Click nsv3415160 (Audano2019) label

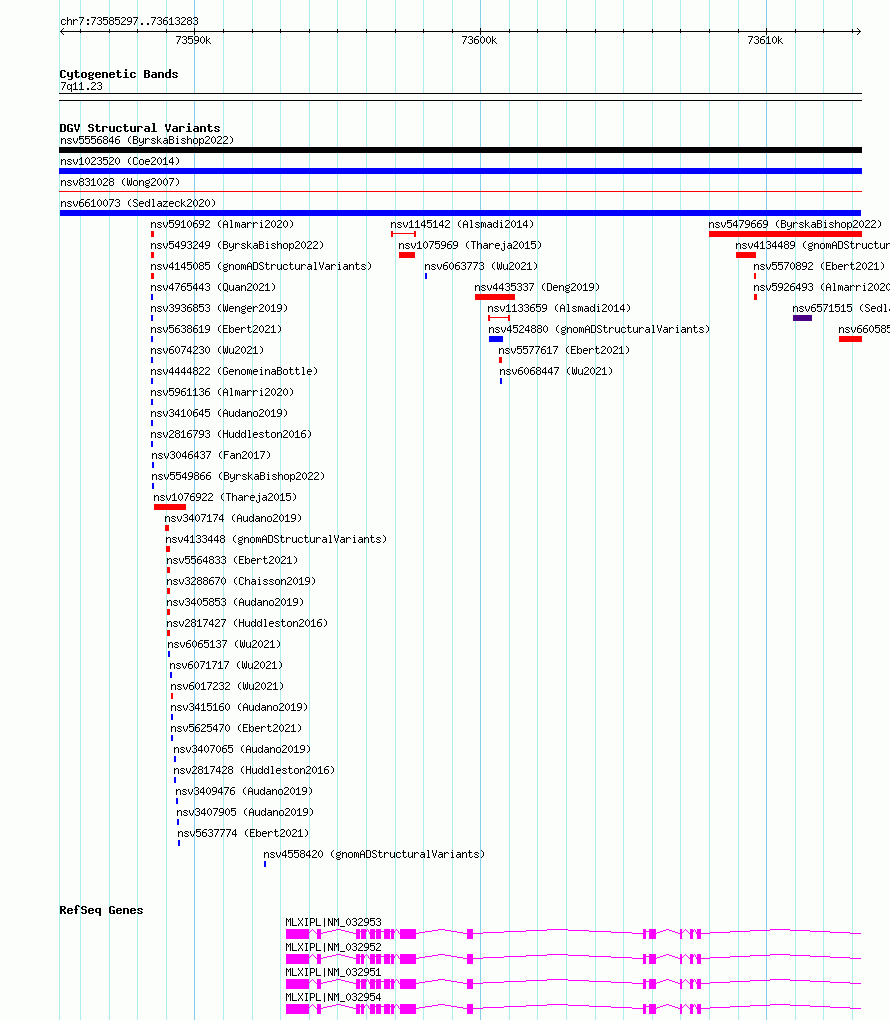[239, 707]
